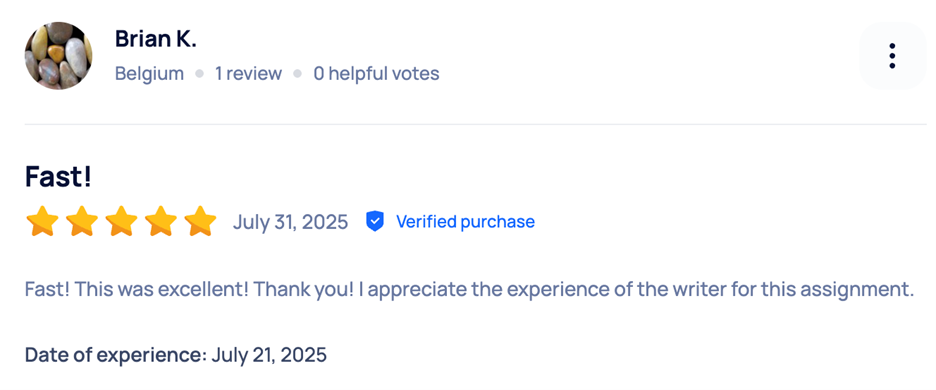Screen dimensions: 936x390
Task: Open the three-dot options menu
Action: 892,56
